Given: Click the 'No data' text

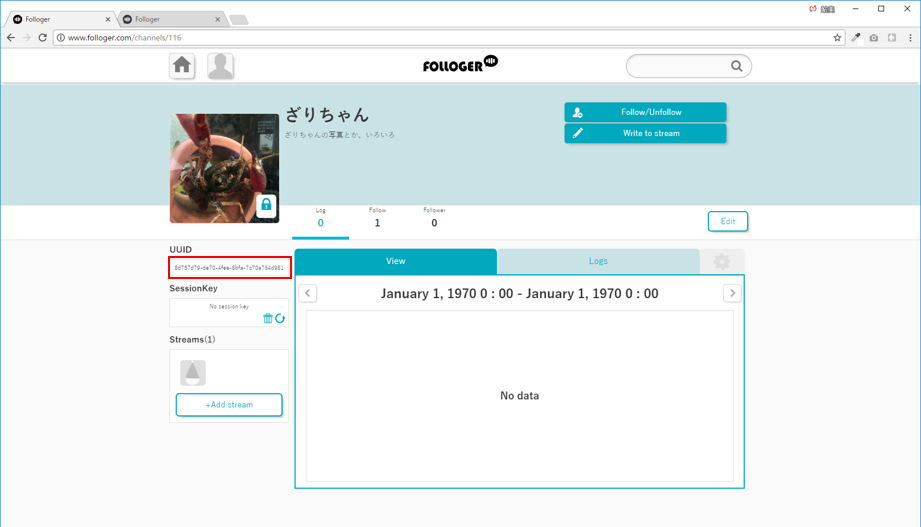Looking at the screenshot, I should tap(519, 396).
